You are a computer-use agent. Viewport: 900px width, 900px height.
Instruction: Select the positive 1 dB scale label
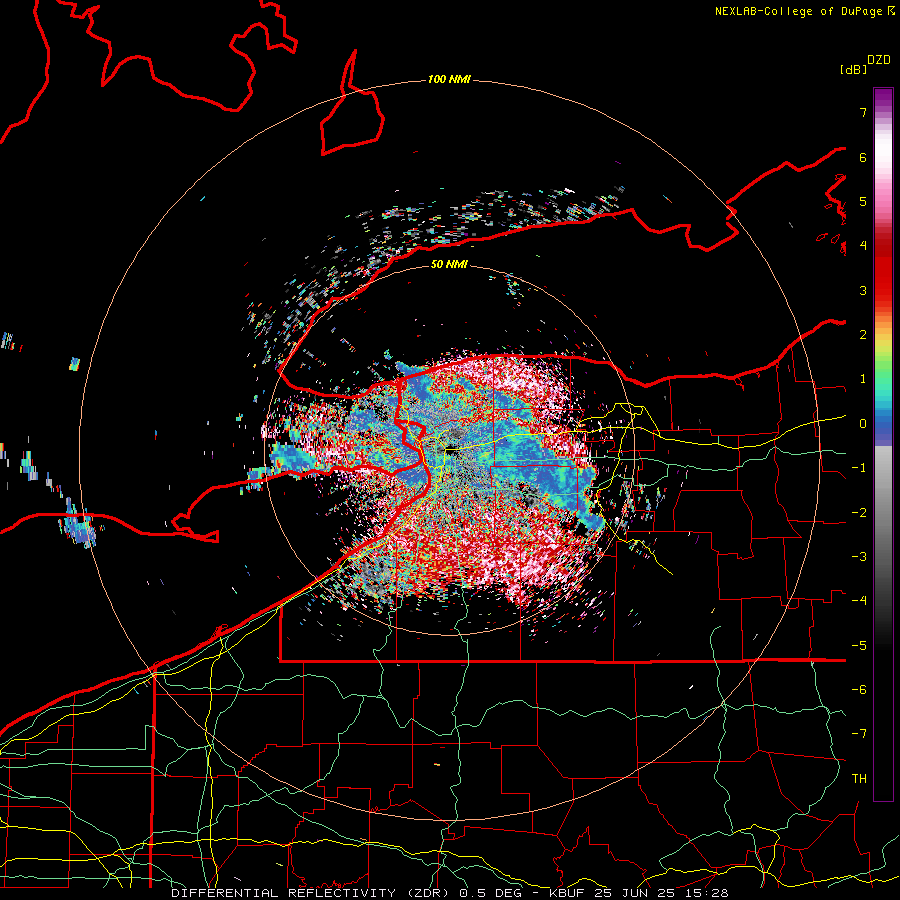pyautogui.click(x=863, y=379)
